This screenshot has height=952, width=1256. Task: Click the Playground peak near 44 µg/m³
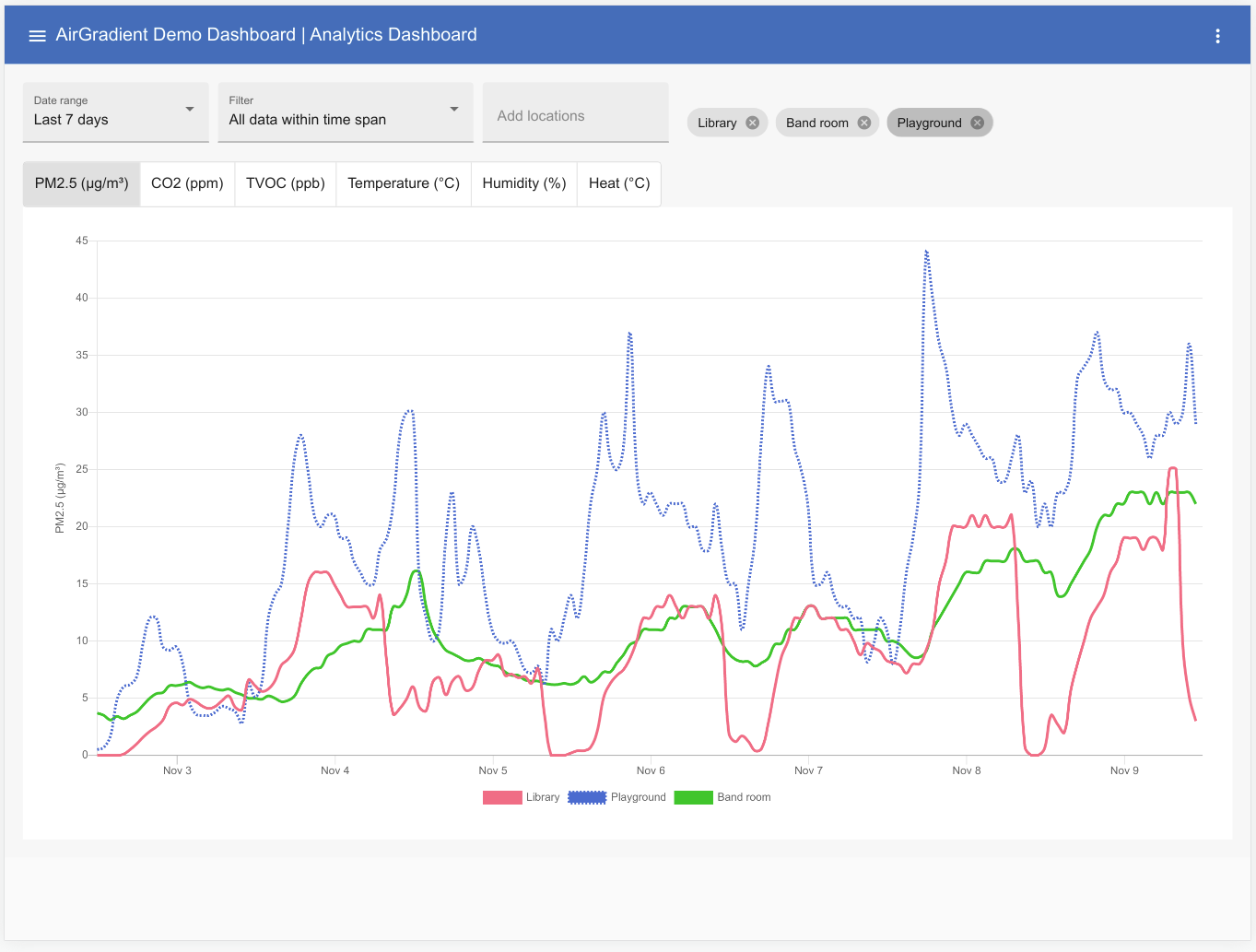tap(926, 252)
